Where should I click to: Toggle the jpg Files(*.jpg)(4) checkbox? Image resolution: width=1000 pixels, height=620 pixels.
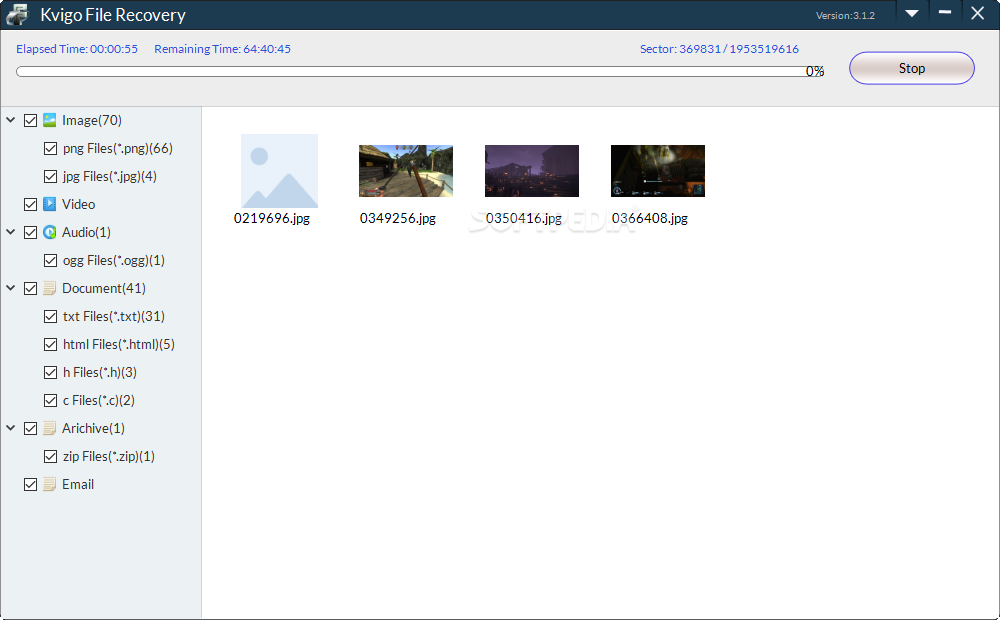pos(50,176)
